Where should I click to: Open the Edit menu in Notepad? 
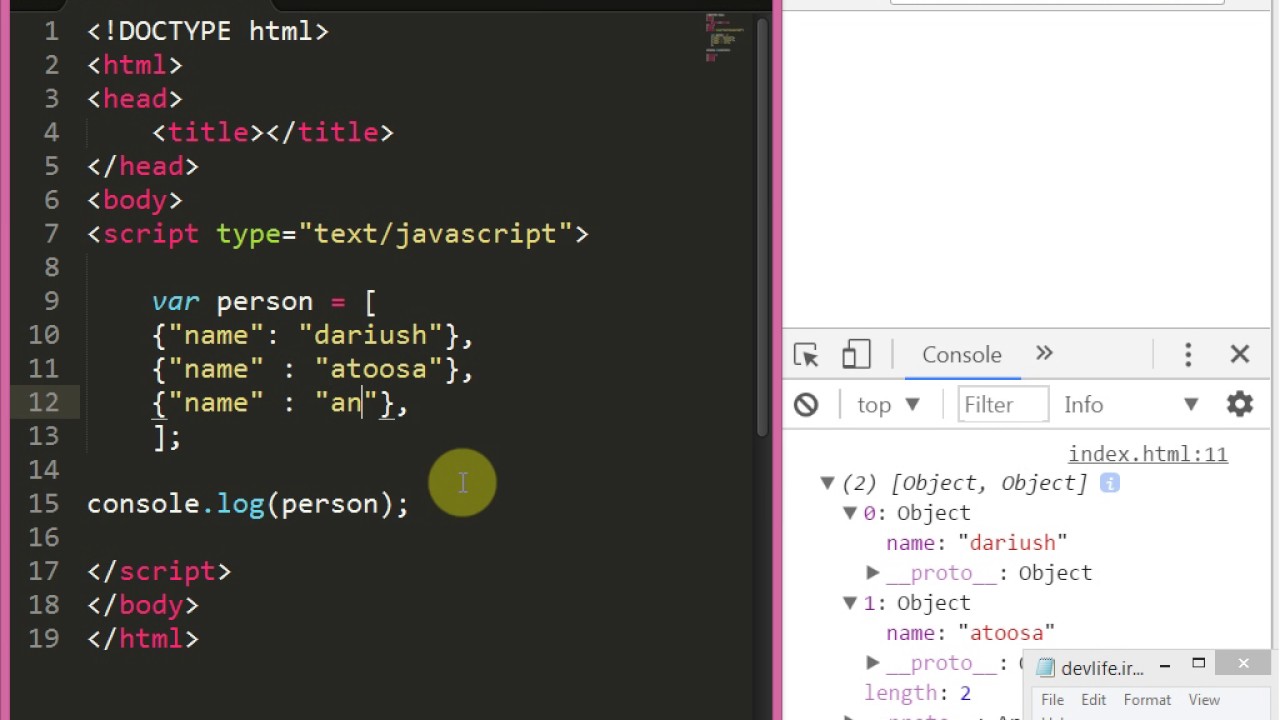(1093, 700)
